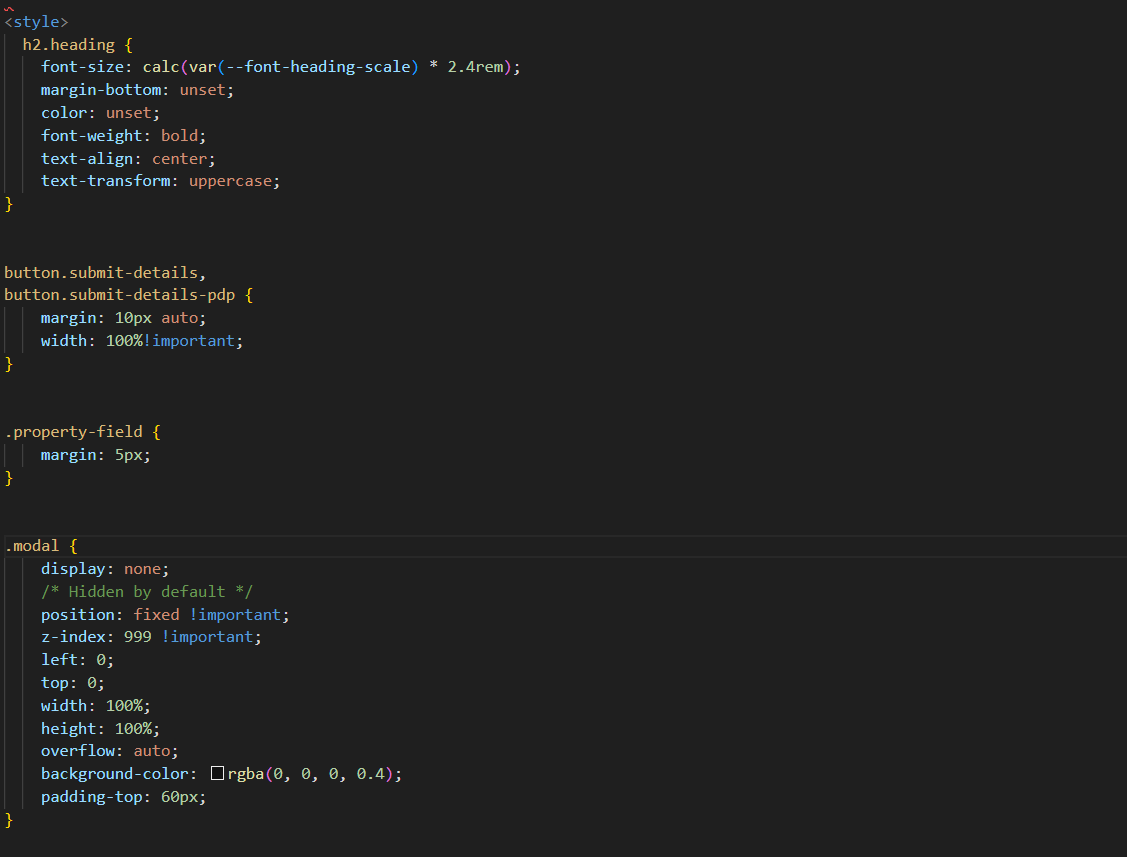Click the 999 z-index value
The width and height of the screenshot is (1127, 857).
click(138, 637)
